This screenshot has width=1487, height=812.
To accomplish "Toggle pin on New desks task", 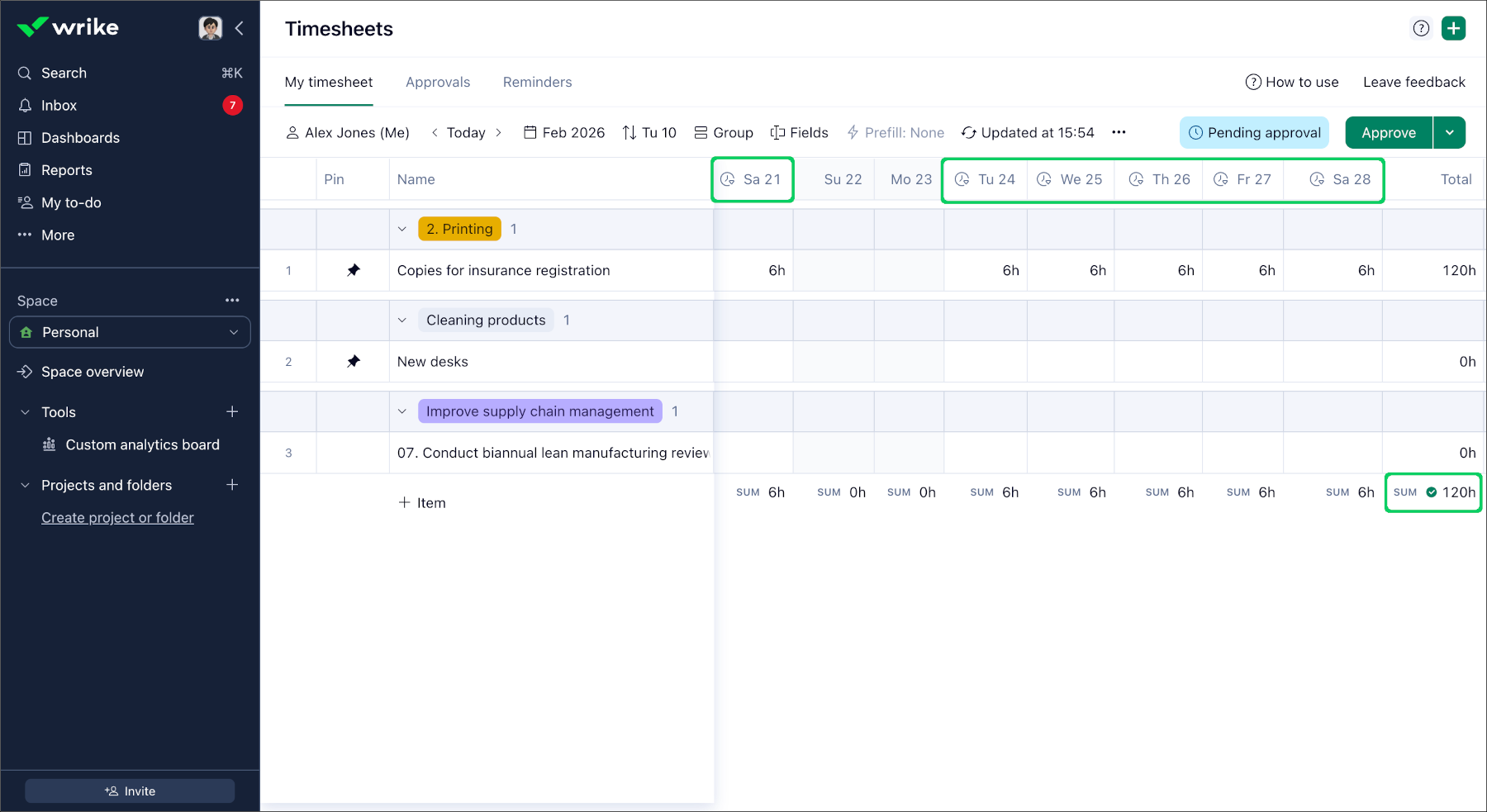I will 354,361.
